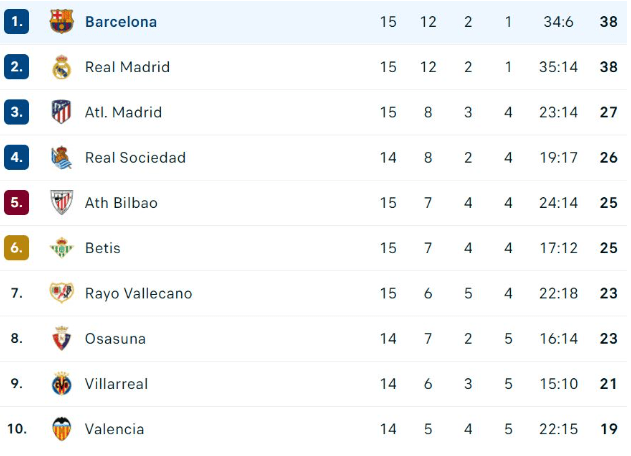Click the maroon rank 5 badge
This screenshot has width=631, height=456.
coord(16,202)
